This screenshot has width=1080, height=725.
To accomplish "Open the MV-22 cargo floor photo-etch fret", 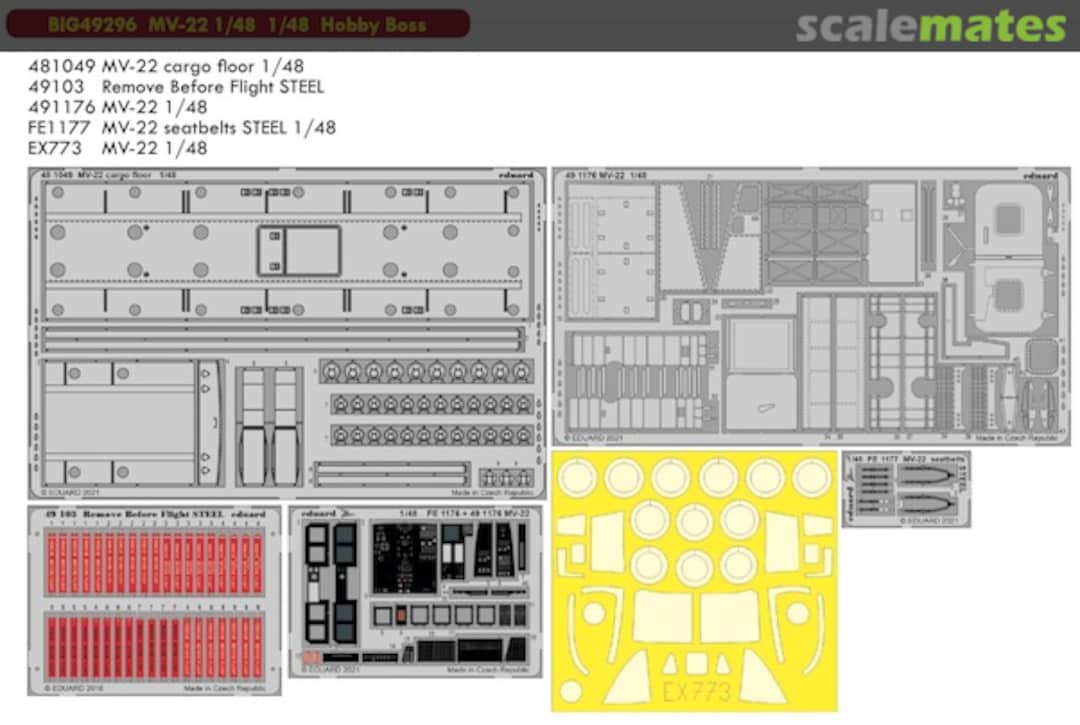I will (286, 333).
